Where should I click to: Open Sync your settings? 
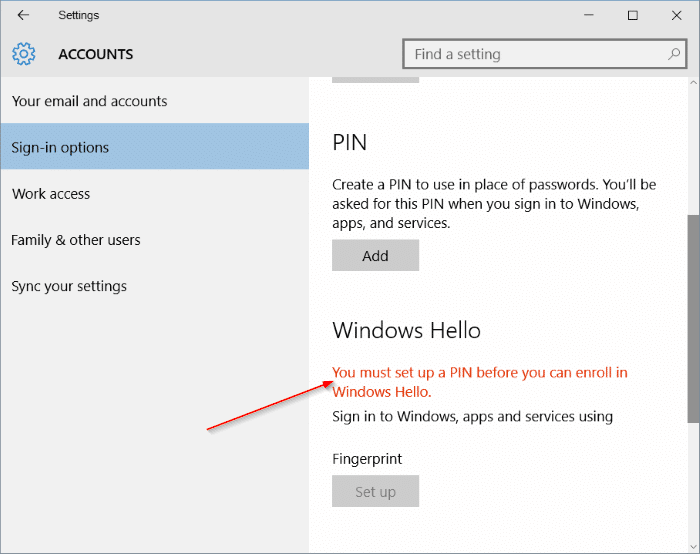point(154,286)
